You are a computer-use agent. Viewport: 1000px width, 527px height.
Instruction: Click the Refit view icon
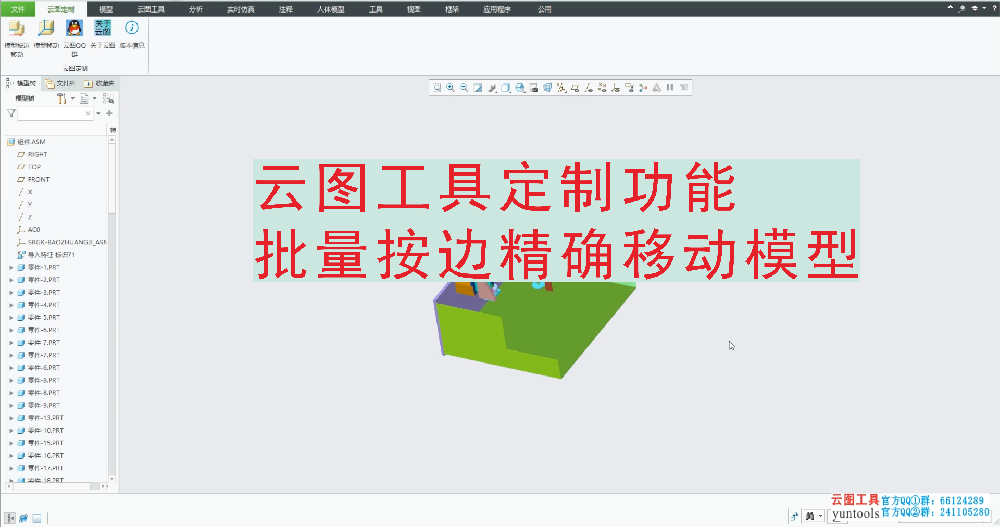(x=437, y=87)
